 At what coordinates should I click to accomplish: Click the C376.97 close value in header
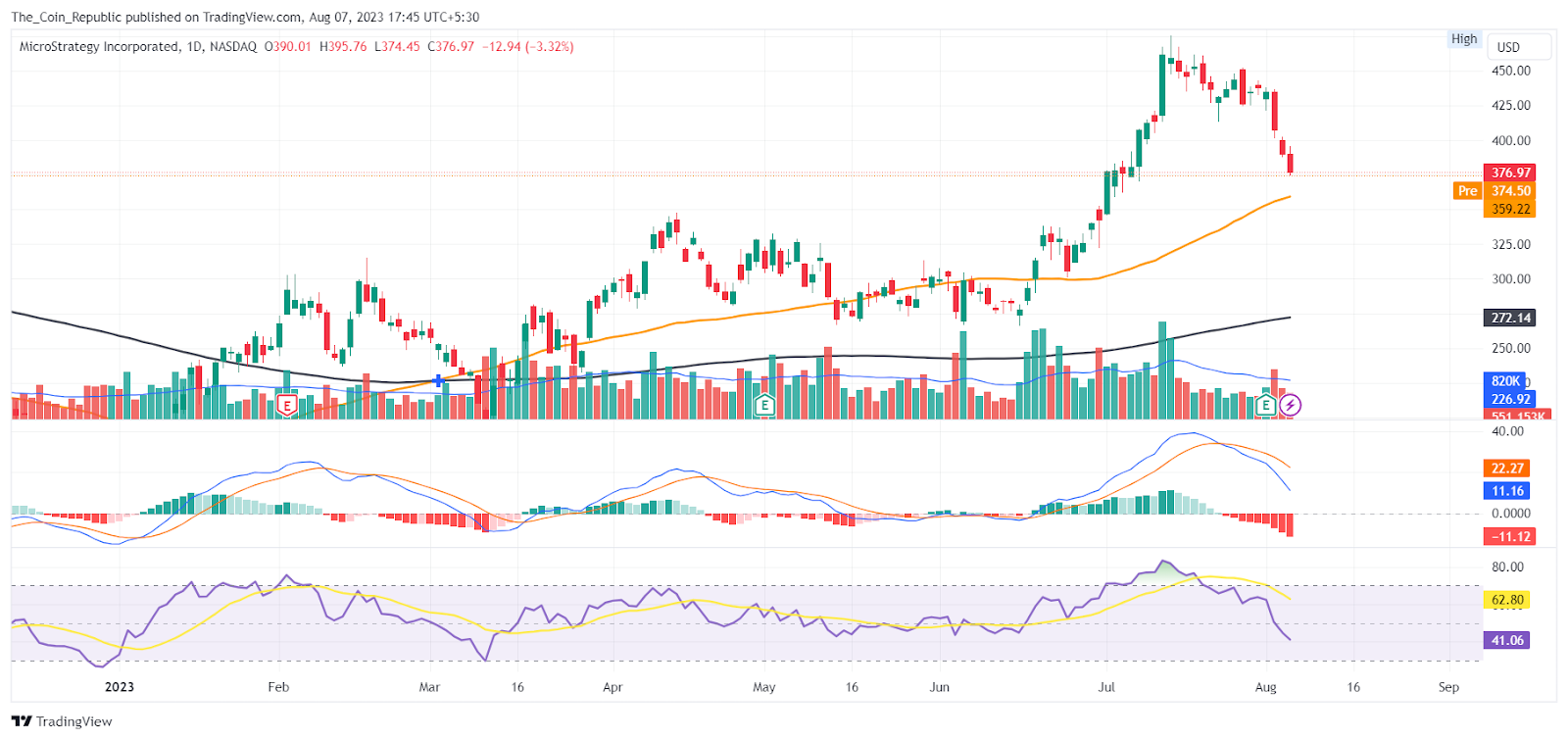tap(451, 46)
